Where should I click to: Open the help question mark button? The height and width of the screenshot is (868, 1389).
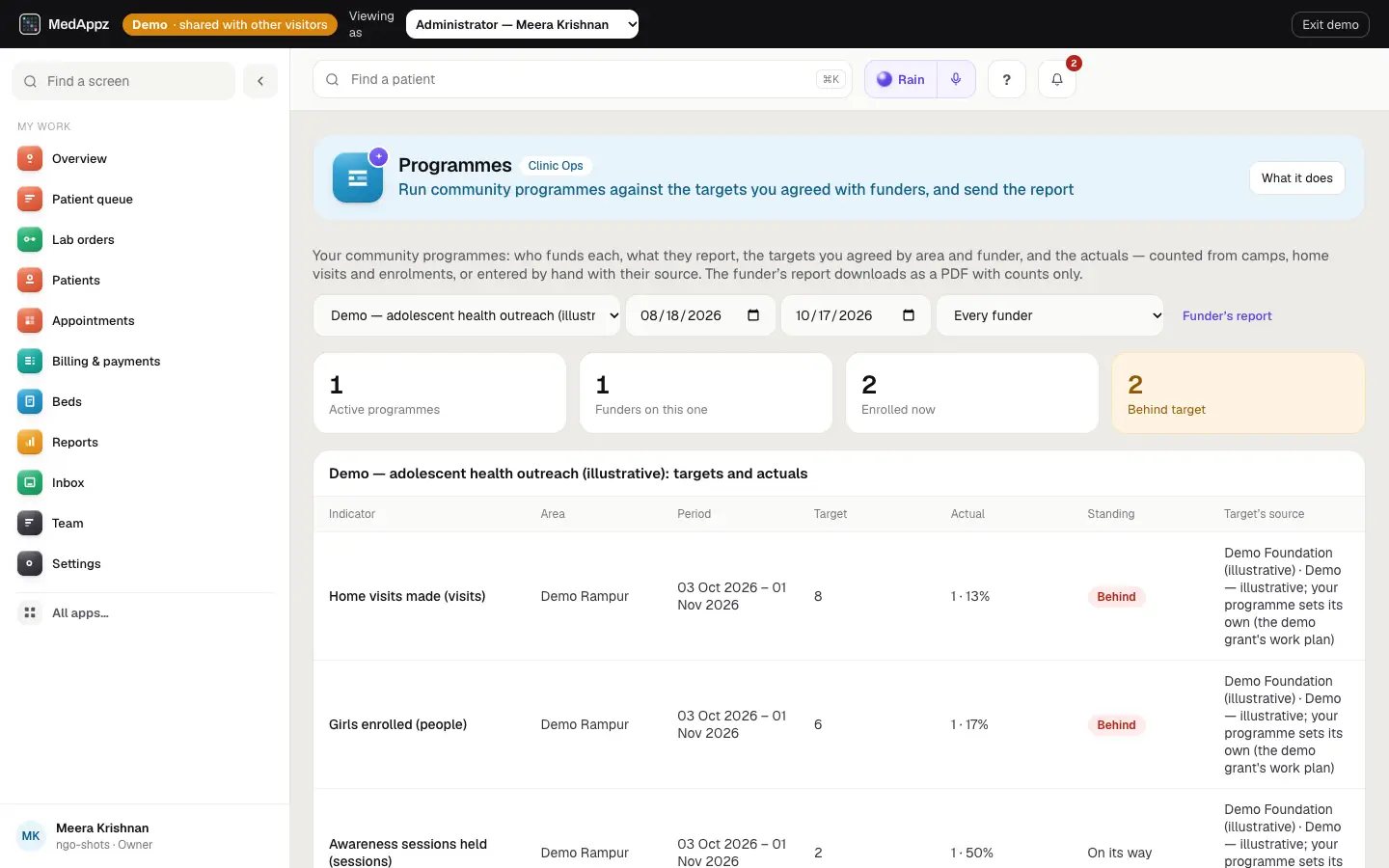[1006, 79]
